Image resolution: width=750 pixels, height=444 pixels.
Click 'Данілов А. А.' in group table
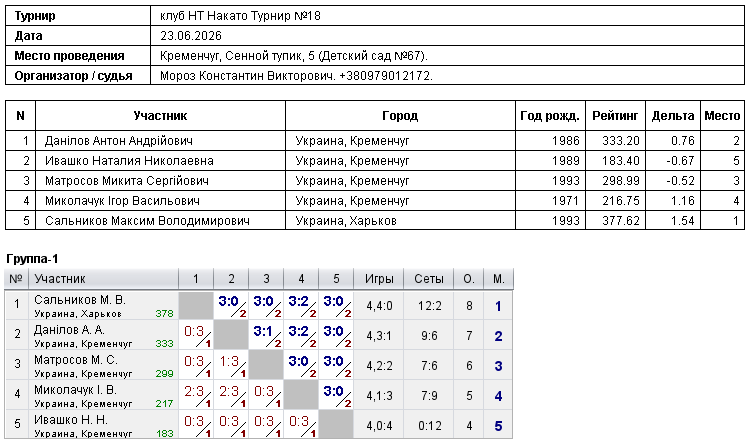pyautogui.click(x=69, y=330)
